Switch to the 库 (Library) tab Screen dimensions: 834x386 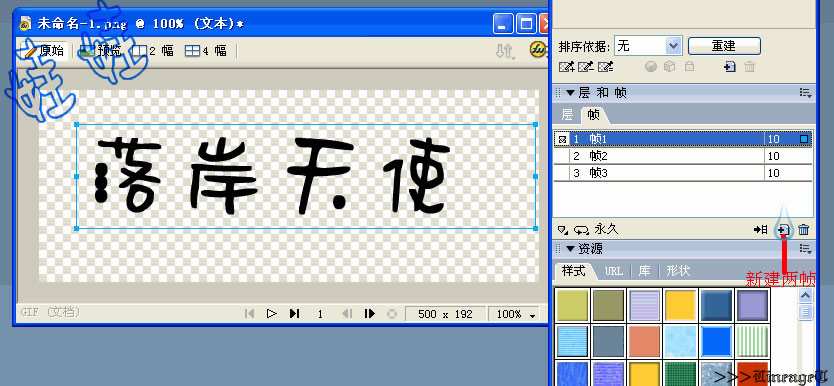click(x=644, y=271)
